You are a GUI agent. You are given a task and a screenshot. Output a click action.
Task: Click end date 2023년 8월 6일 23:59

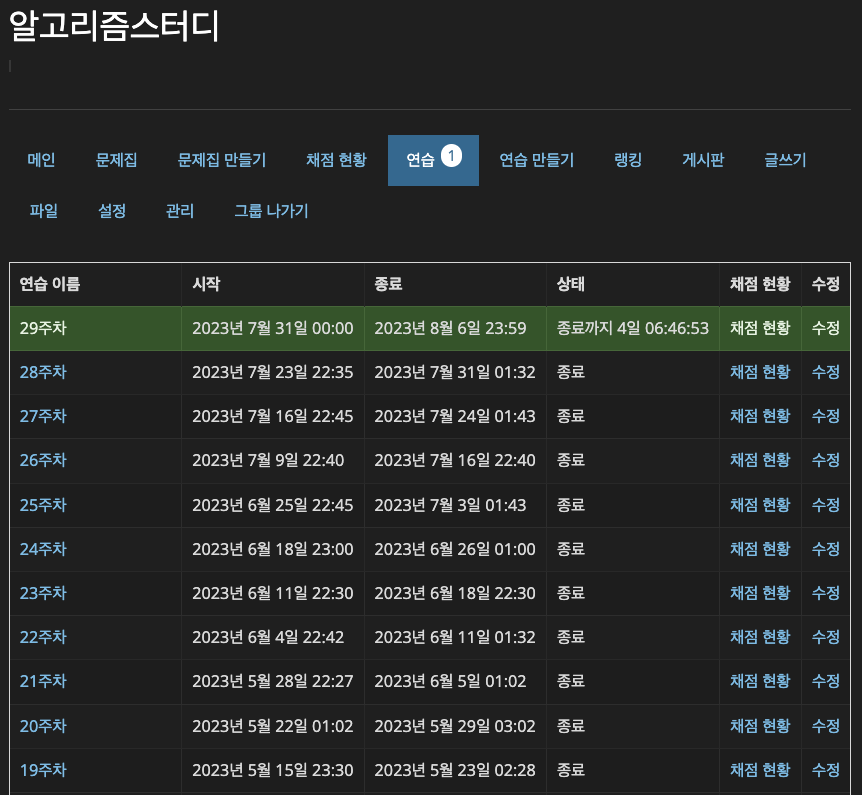(450, 328)
